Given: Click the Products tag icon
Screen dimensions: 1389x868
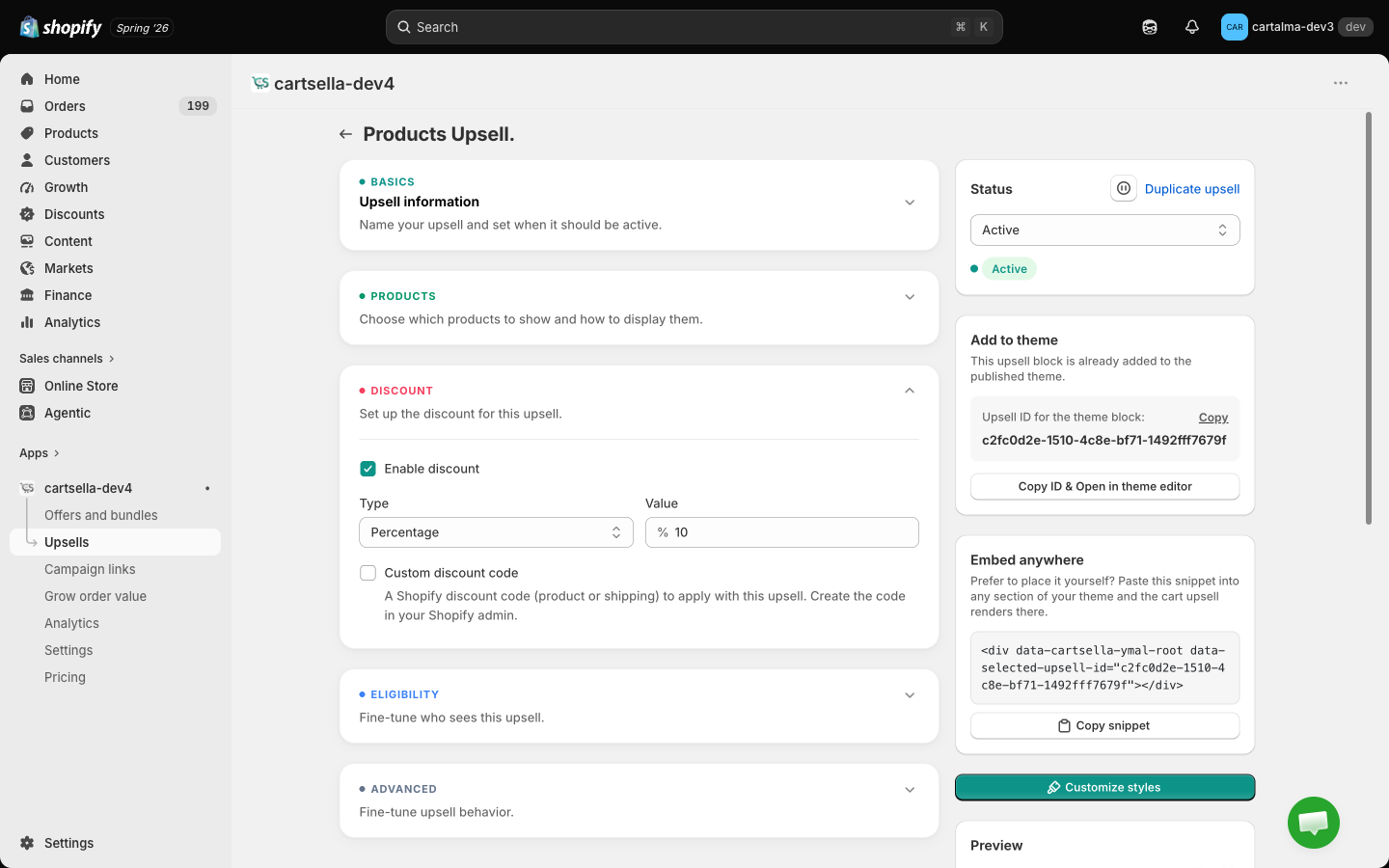Looking at the screenshot, I should [x=27, y=133].
